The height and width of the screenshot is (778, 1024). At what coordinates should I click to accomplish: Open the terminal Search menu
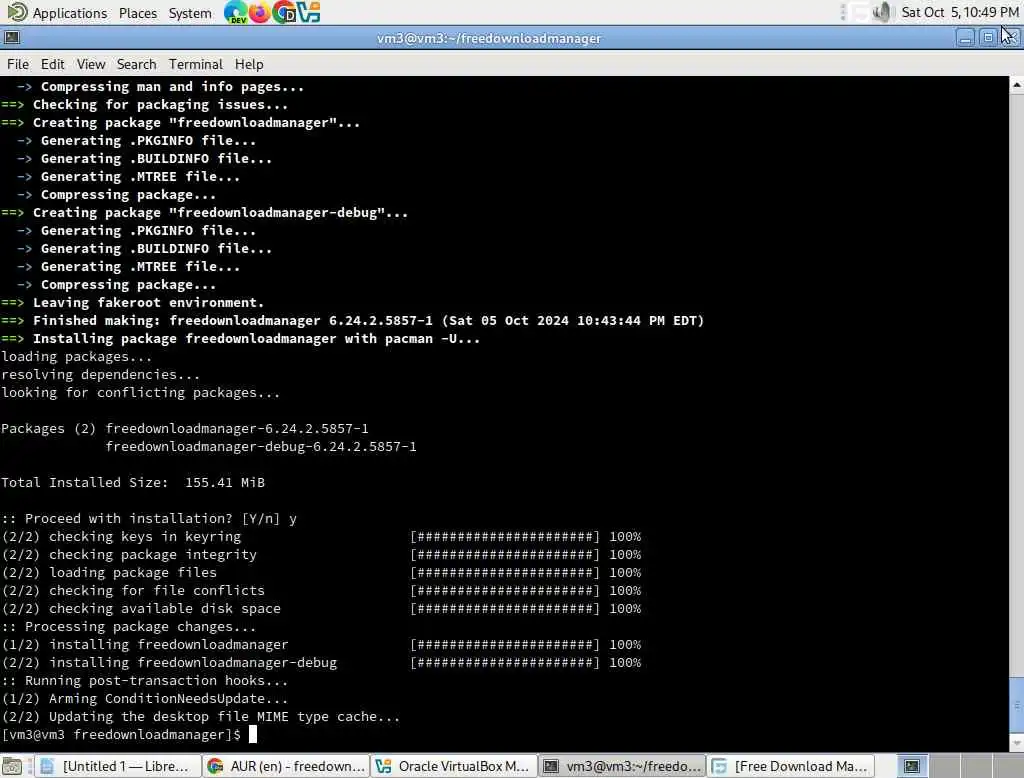136,64
